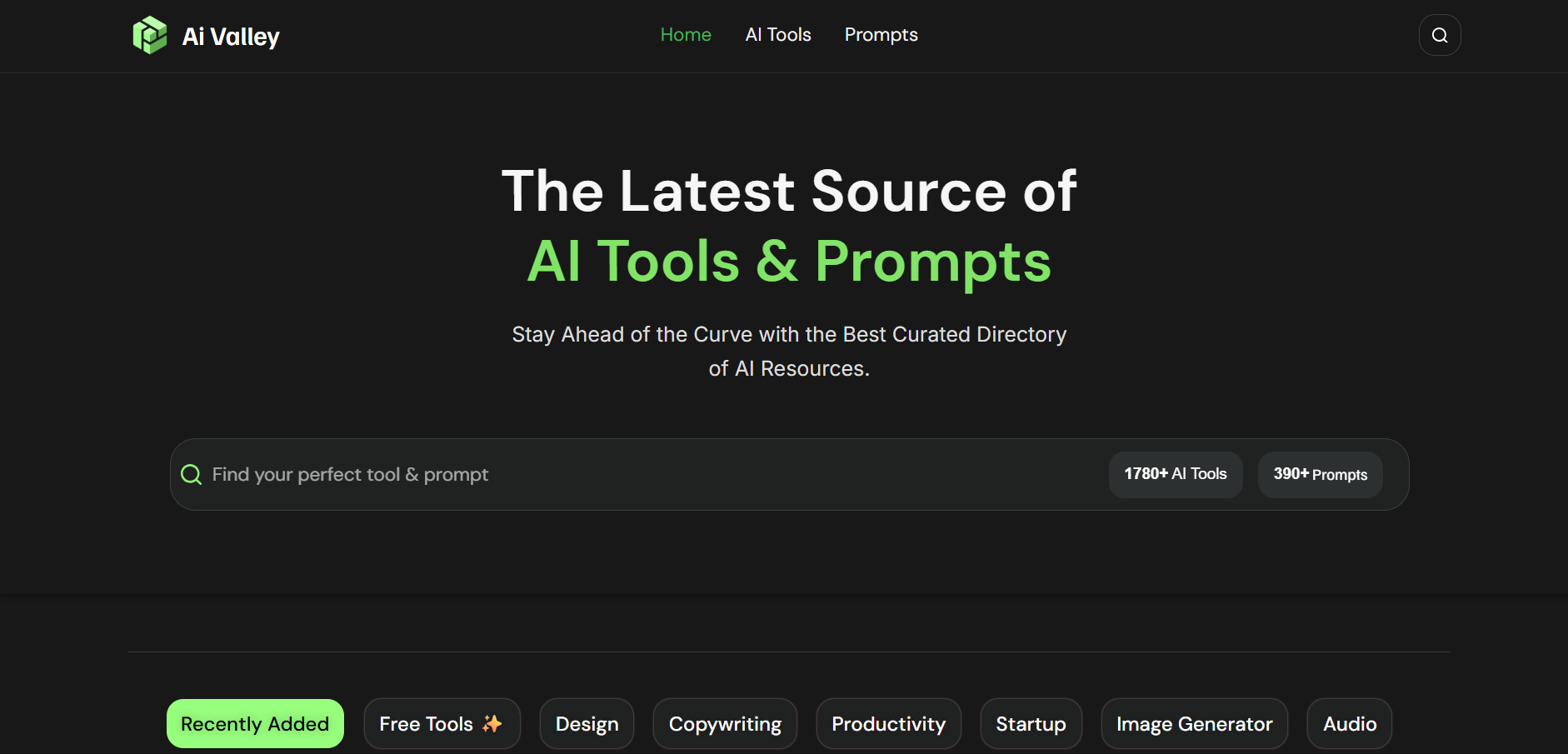Image resolution: width=1568 pixels, height=754 pixels.
Task: Filter by the Copywriting category
Action: click(725, 723)
